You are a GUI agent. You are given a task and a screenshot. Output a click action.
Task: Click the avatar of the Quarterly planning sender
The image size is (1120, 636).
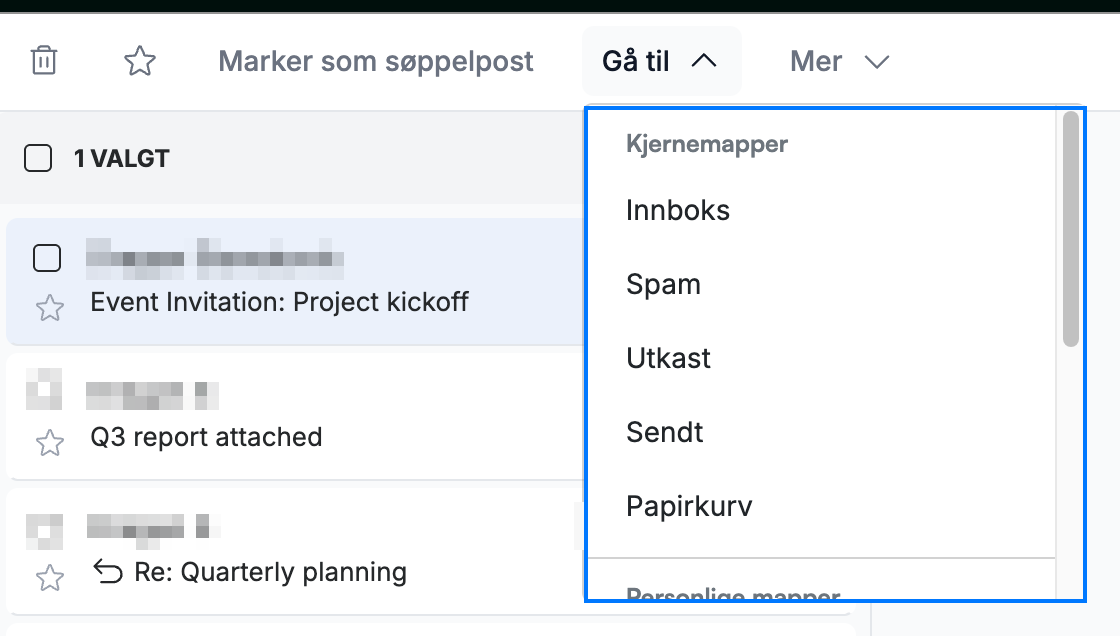(44, 531)
